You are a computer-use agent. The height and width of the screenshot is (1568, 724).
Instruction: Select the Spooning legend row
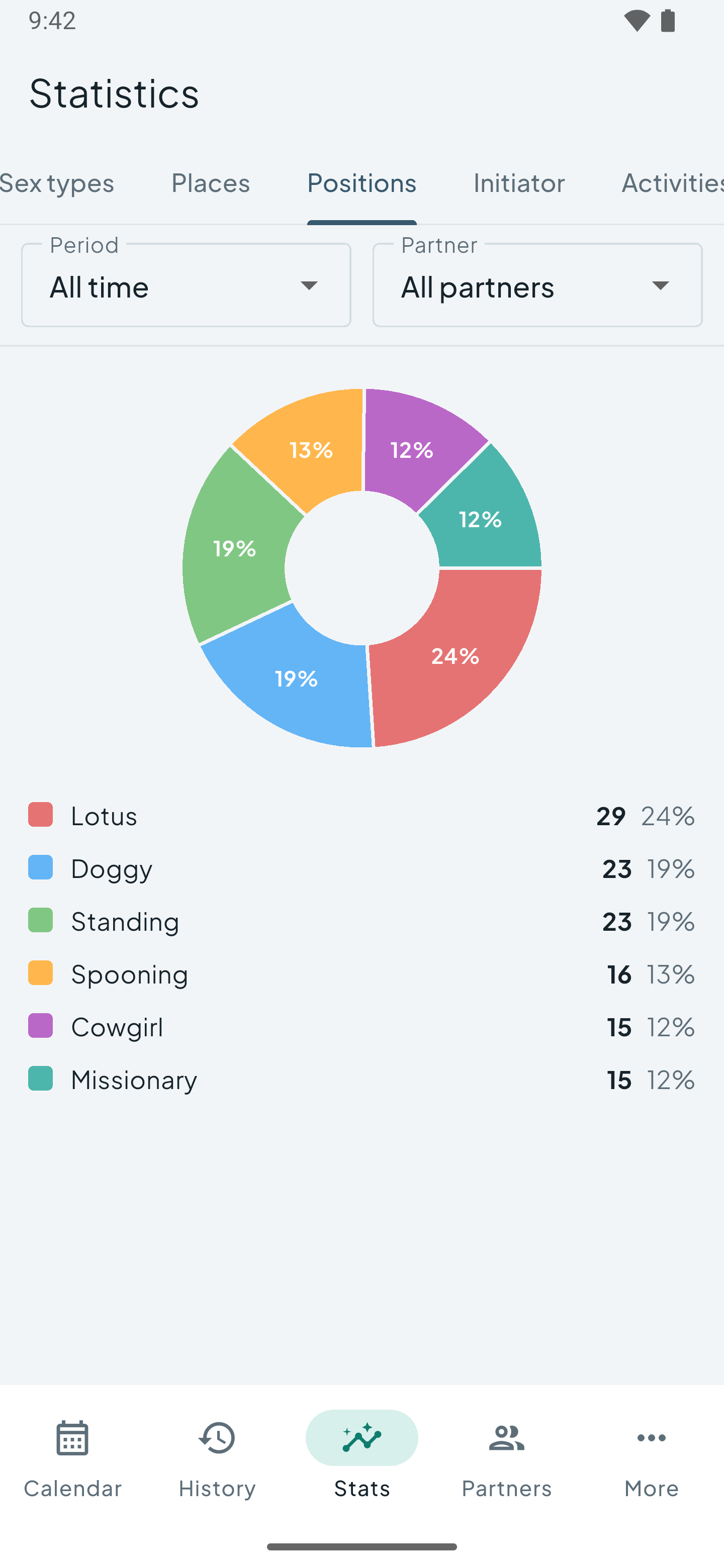click(361, 974)
